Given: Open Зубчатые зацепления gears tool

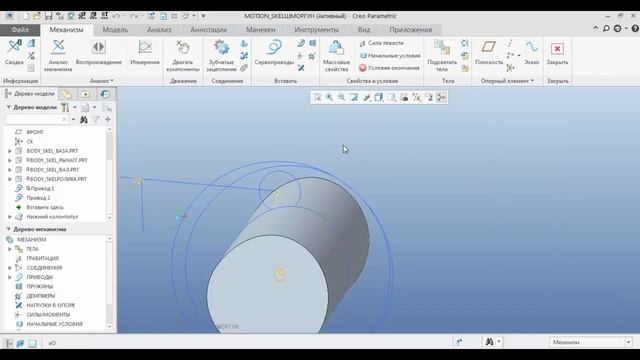Looking at the screenshot, I should [x=221, y=55].
